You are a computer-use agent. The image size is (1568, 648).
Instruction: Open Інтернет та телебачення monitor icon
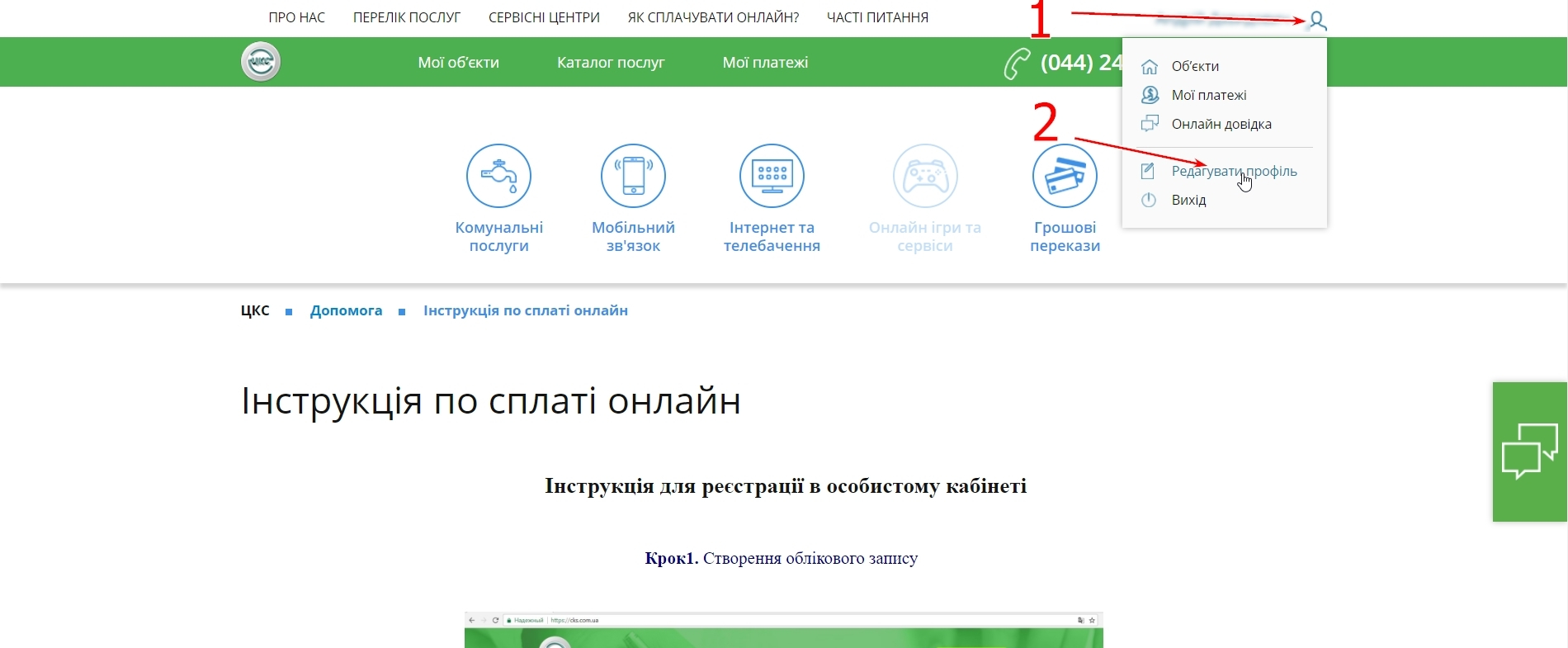click(772, 176)
